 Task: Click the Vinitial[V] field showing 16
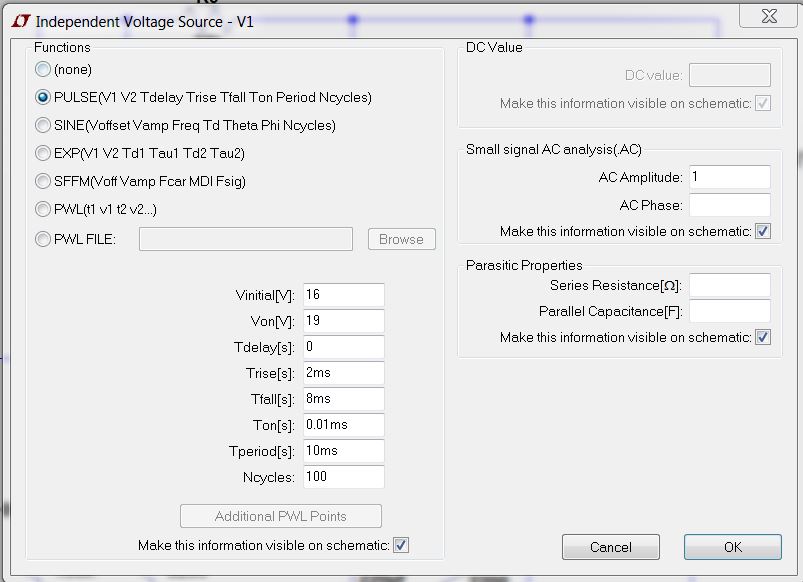click(344, 295)
